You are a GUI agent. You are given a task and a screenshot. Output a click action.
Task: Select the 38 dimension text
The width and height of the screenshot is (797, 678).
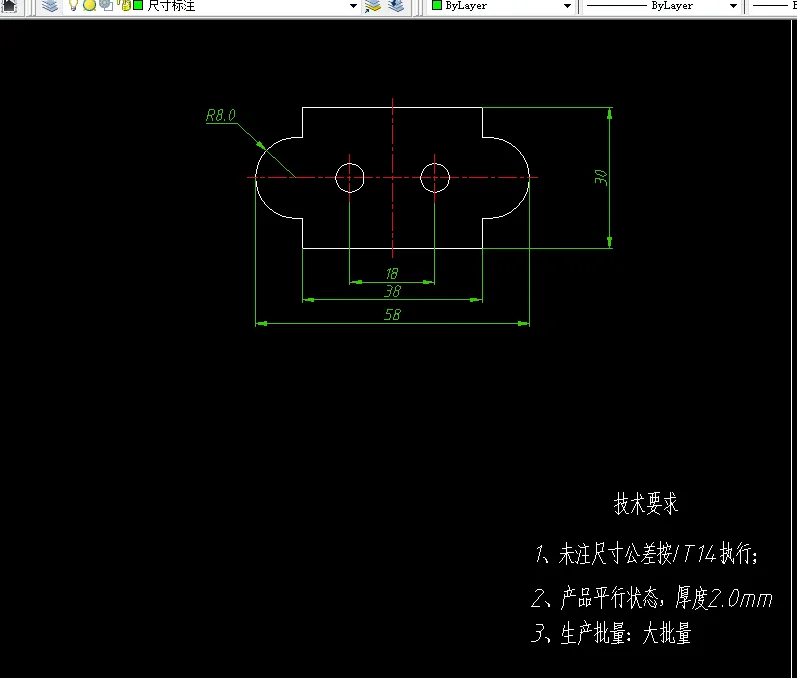click(392, 291)
